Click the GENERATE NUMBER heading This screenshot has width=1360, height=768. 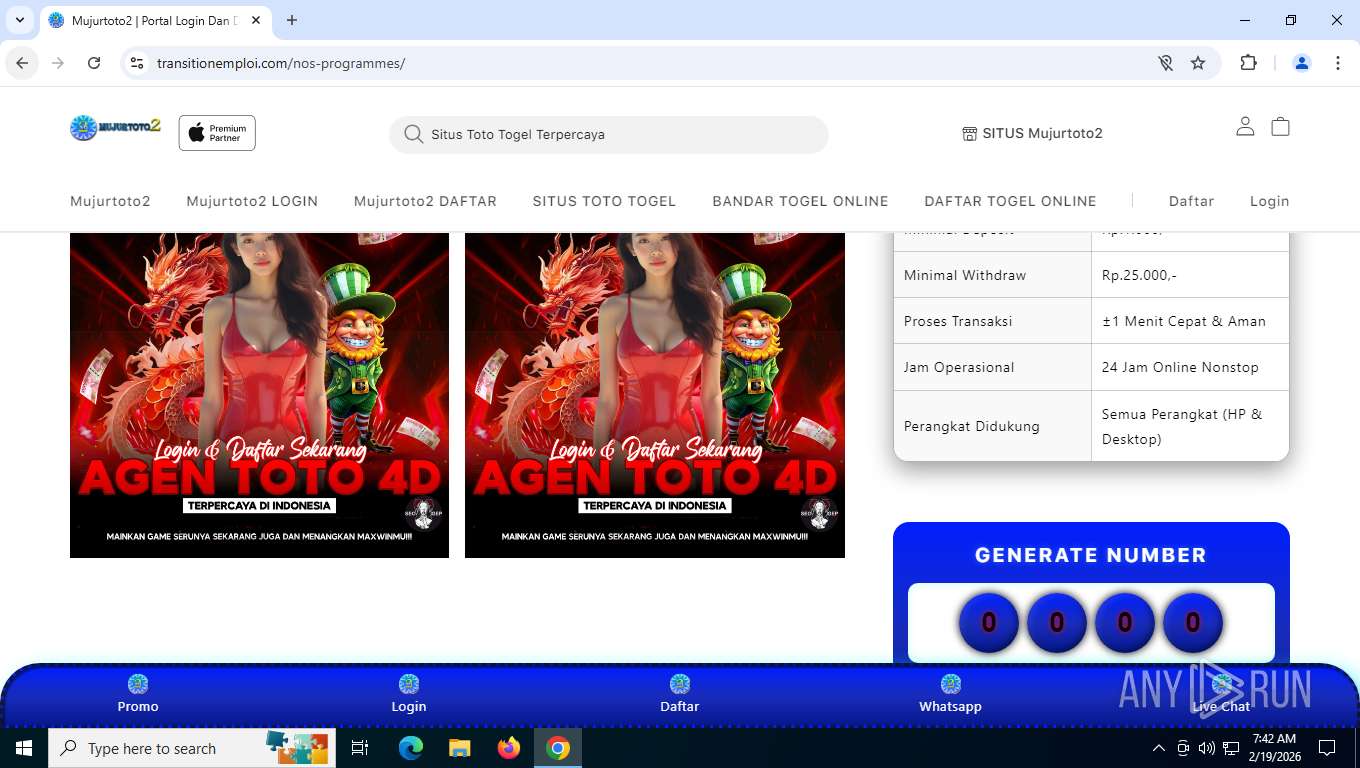click(1091, 555)
